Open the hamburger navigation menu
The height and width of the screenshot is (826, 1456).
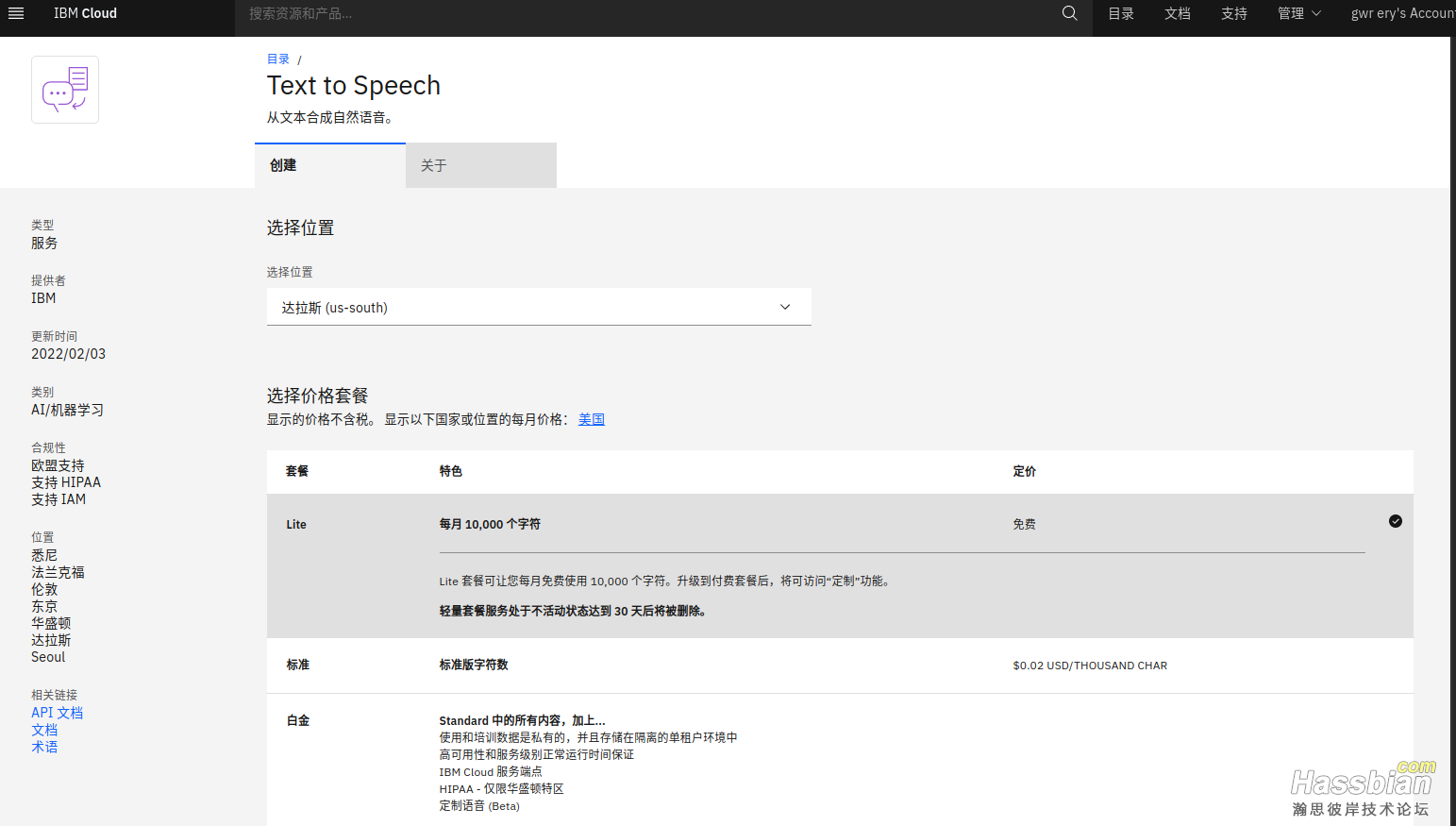coord(16,13)
